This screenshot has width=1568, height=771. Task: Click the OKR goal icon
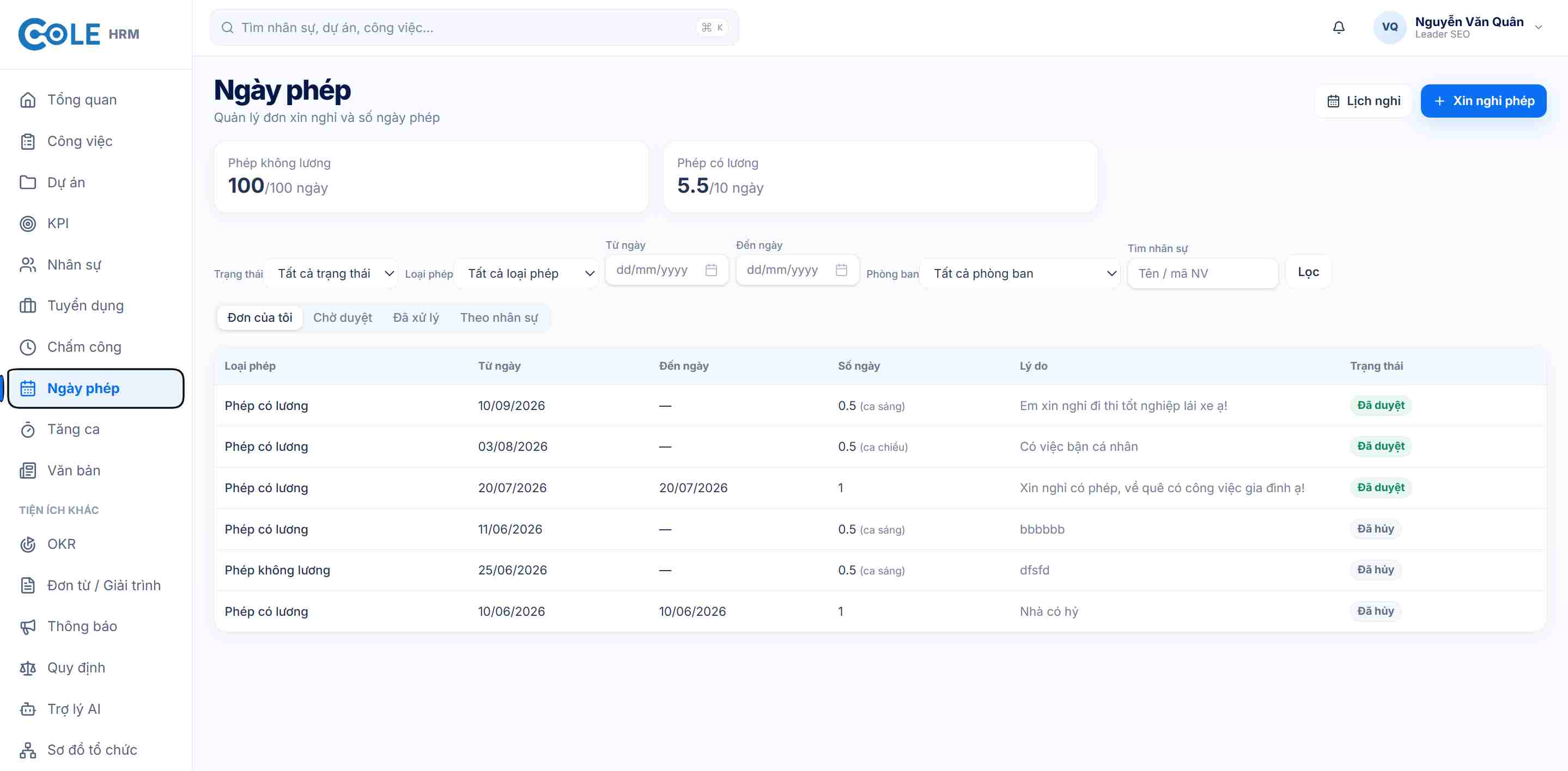(x=28, y=544)
